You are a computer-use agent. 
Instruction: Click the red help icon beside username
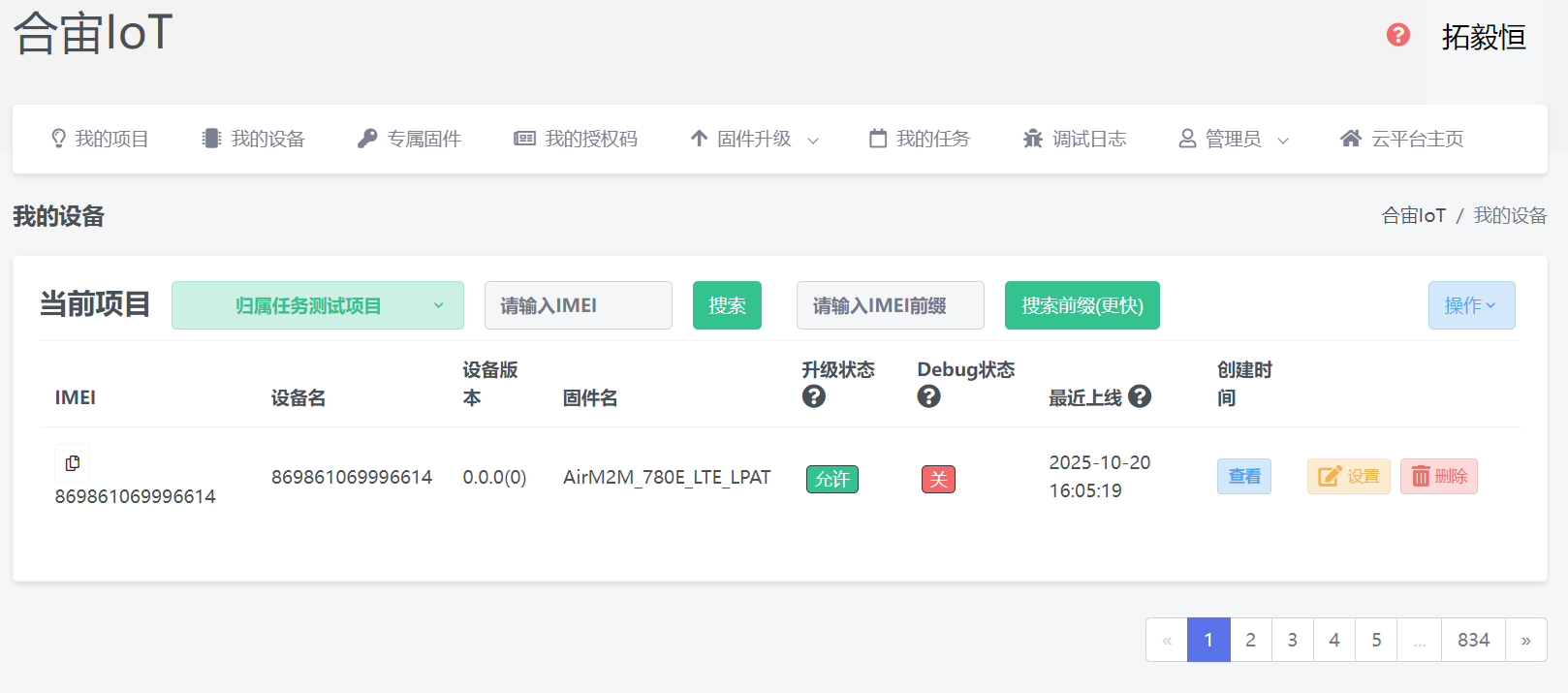(x=1397, y=35)
